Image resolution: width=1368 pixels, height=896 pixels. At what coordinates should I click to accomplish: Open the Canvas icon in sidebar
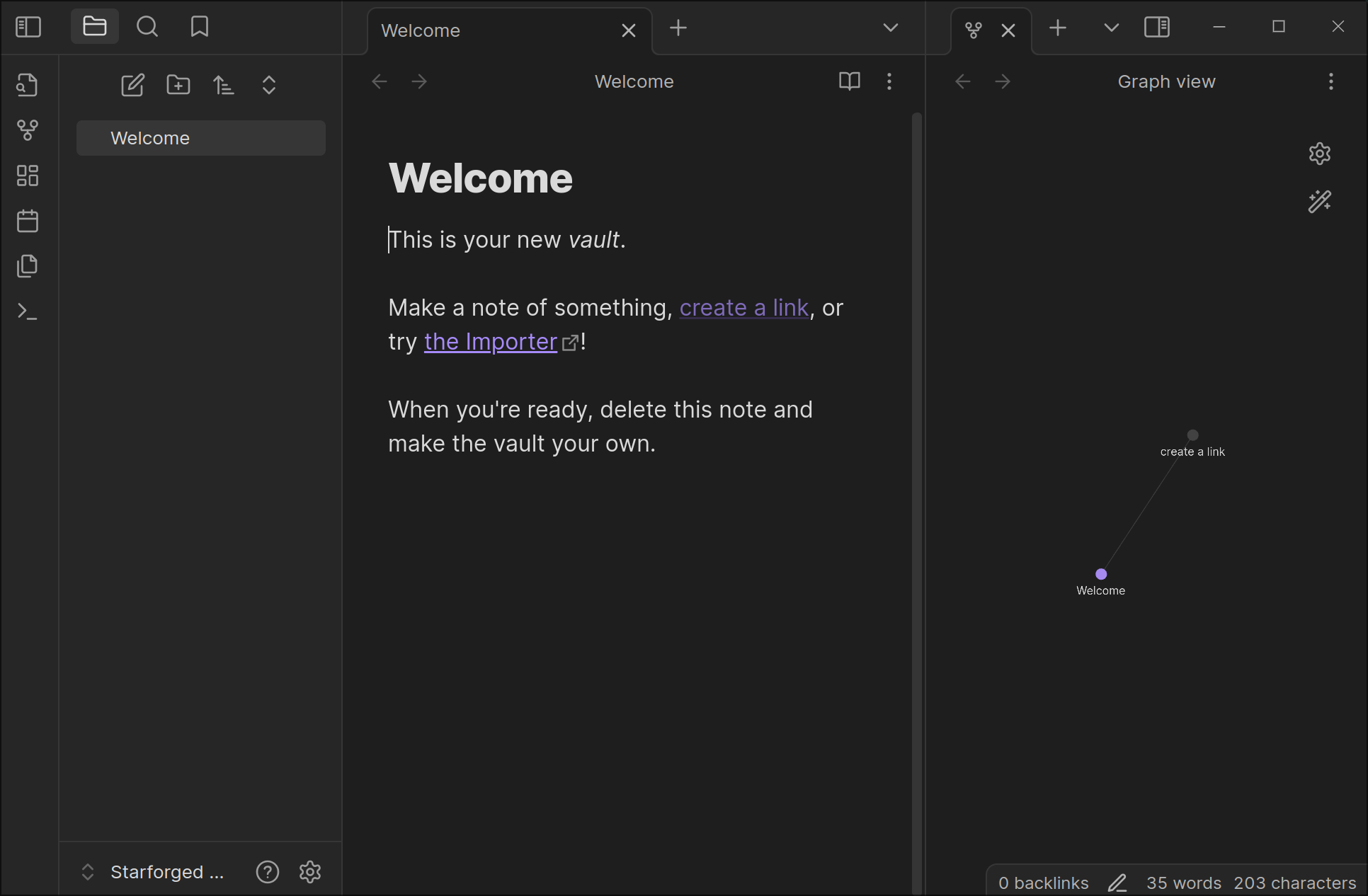click(28, 175)
